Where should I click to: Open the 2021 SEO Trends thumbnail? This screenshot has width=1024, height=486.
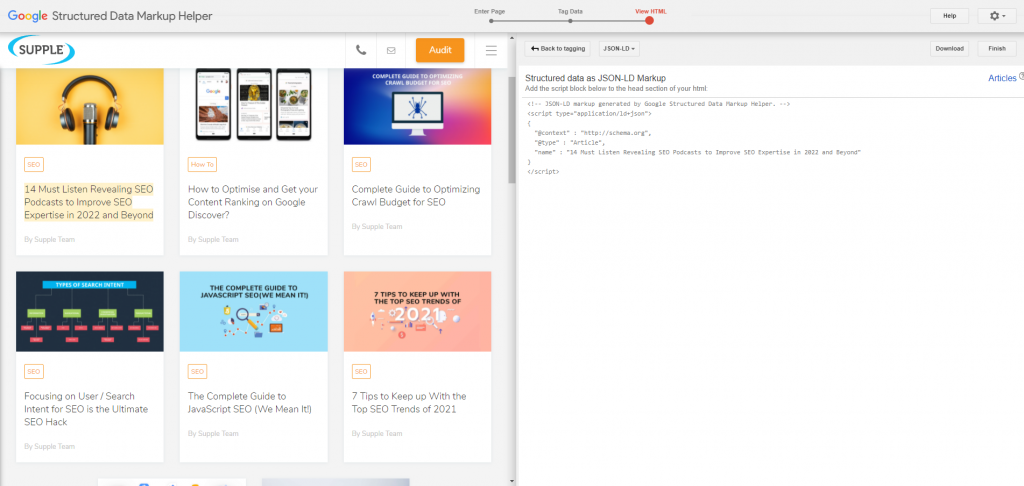tap(417, 312)
